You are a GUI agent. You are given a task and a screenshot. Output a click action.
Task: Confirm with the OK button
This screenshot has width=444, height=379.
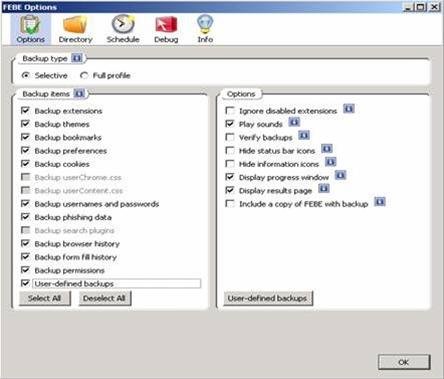[x=404, y=362]
